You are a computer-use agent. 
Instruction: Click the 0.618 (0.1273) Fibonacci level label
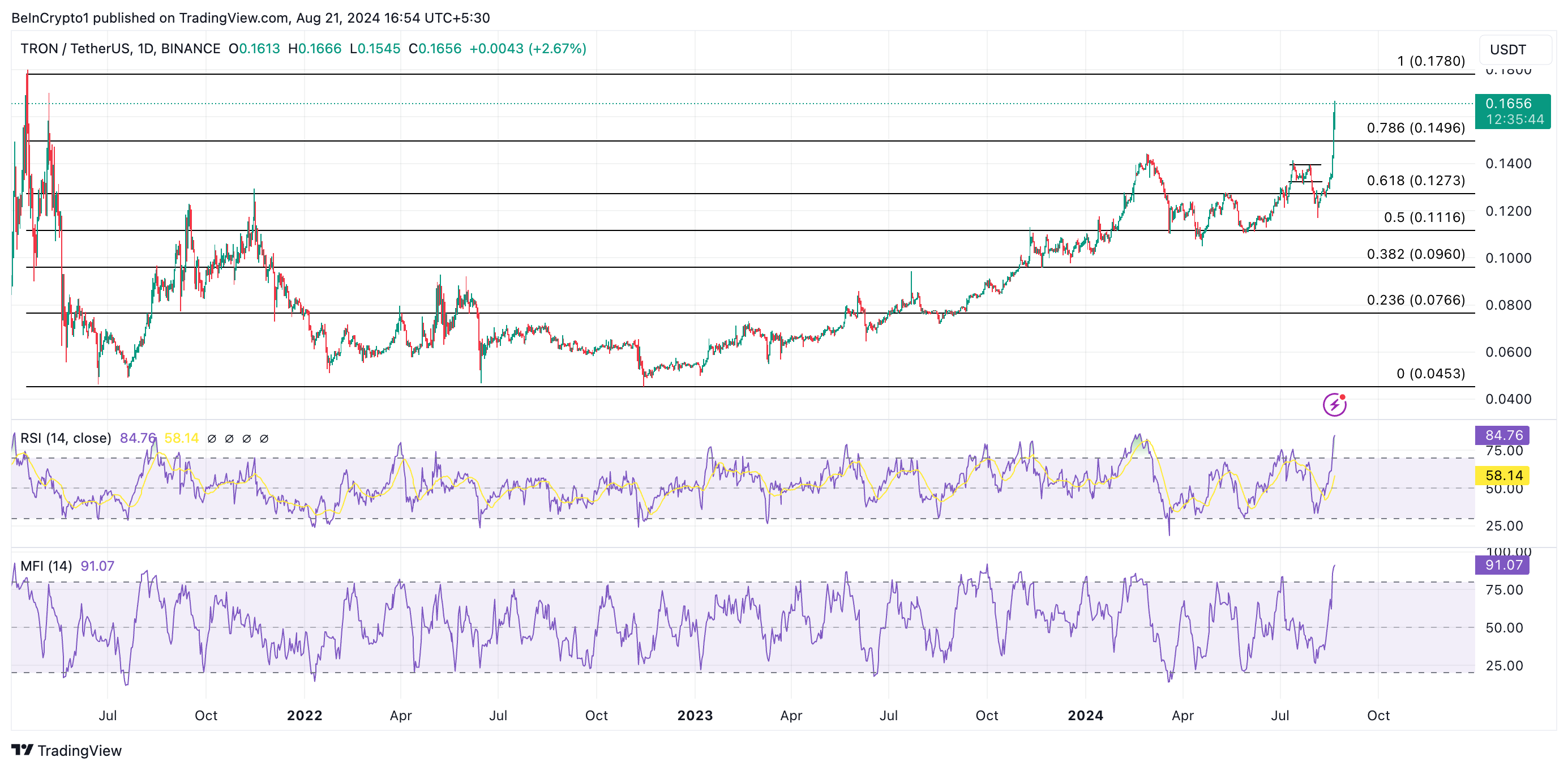pyautogui.click(x=1415, y=181)
